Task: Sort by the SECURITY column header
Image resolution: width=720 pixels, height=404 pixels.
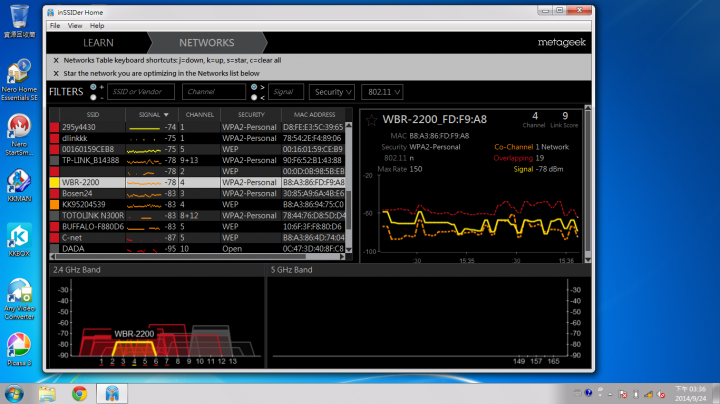Action: click(x=251, y=114)
